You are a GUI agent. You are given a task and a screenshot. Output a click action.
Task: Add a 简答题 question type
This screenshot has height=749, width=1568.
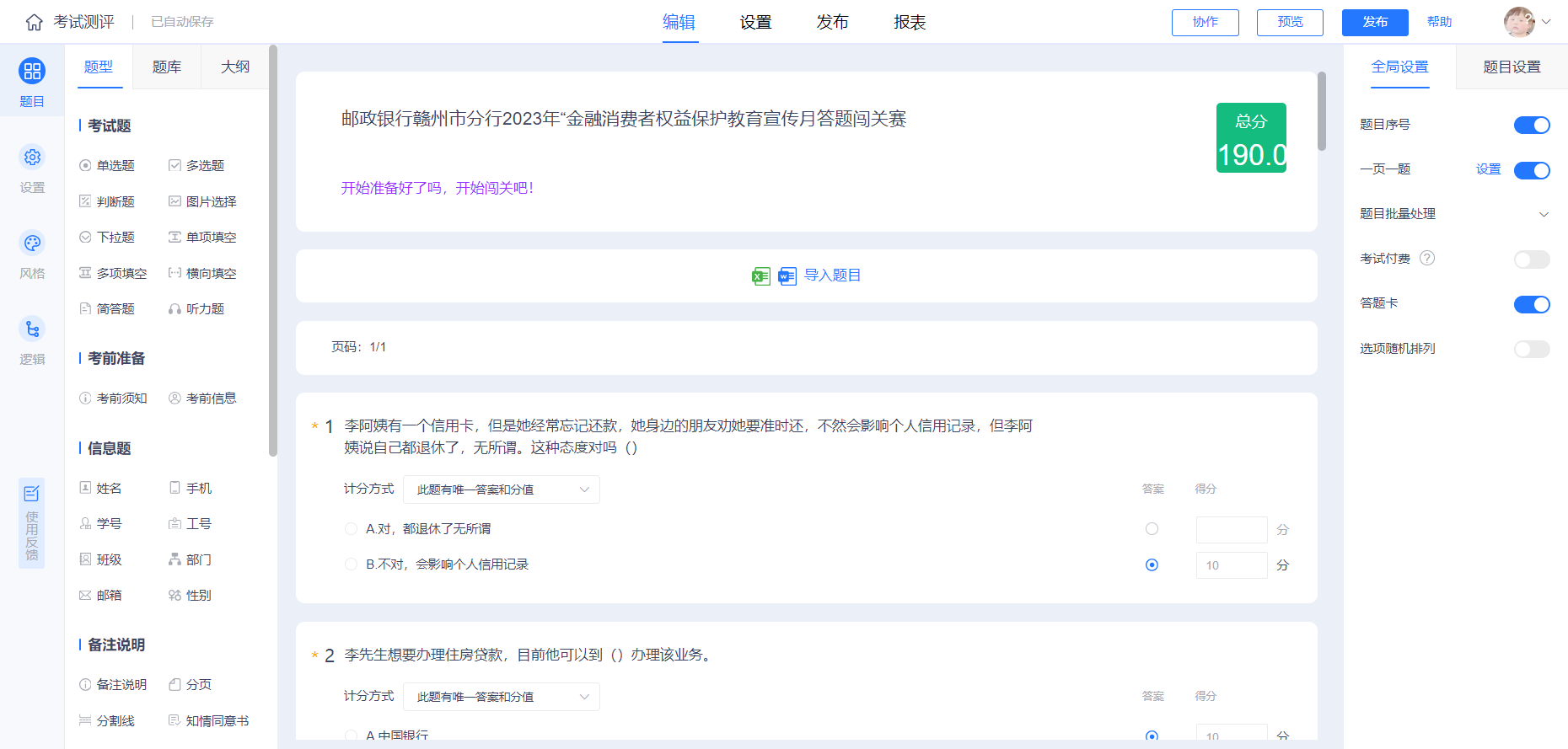click(107, 309)
